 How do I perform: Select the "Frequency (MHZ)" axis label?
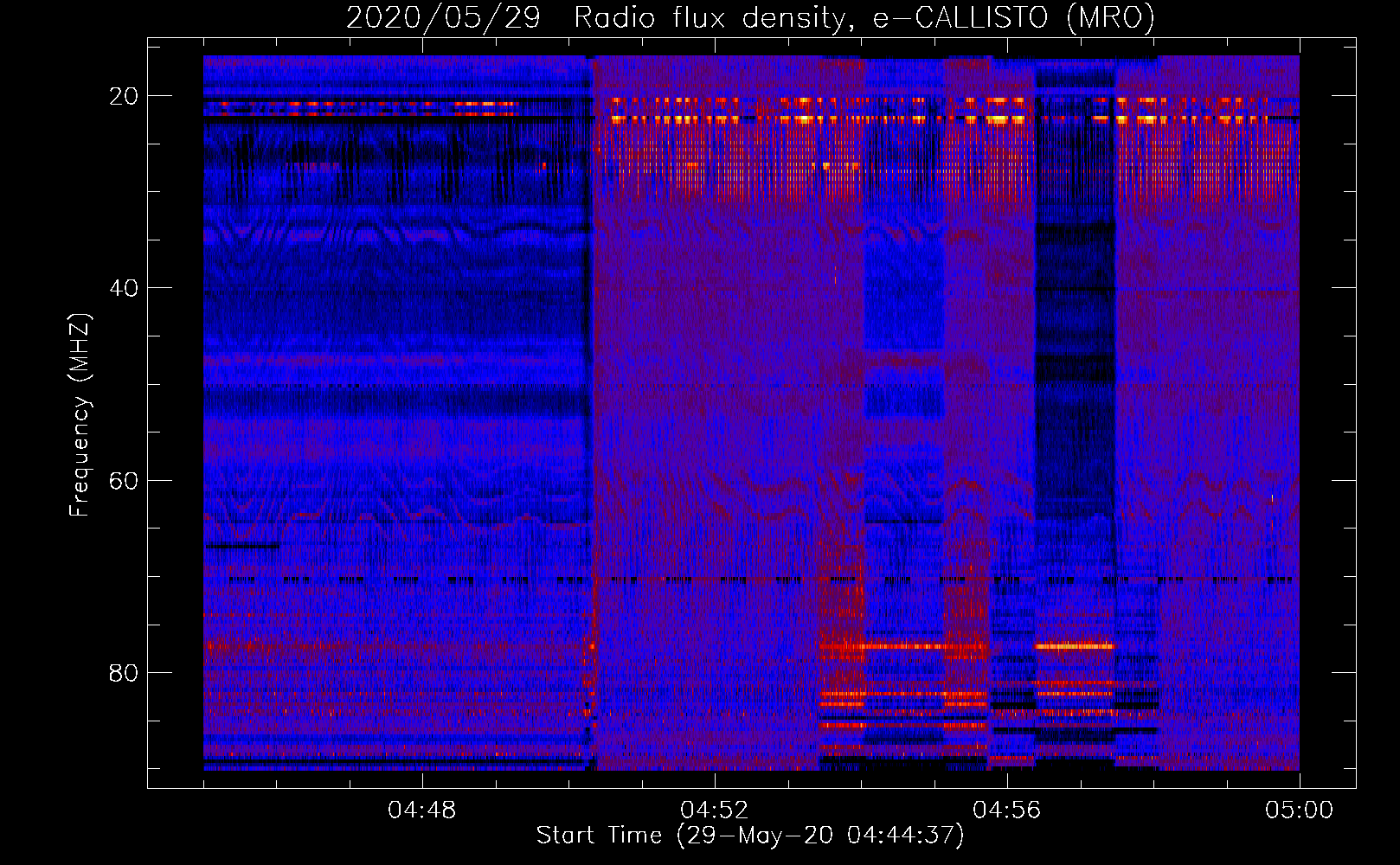point(79,415)
